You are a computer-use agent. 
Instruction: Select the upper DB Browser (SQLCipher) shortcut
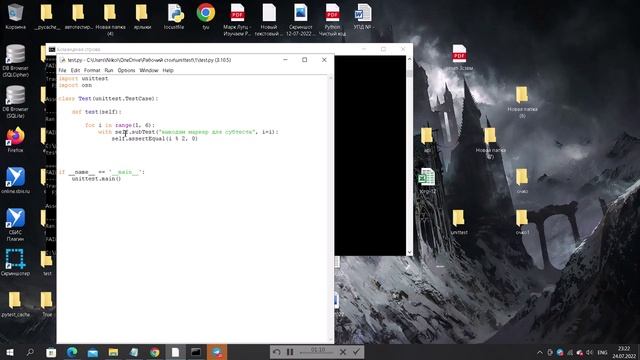click(x=16, y=60)
